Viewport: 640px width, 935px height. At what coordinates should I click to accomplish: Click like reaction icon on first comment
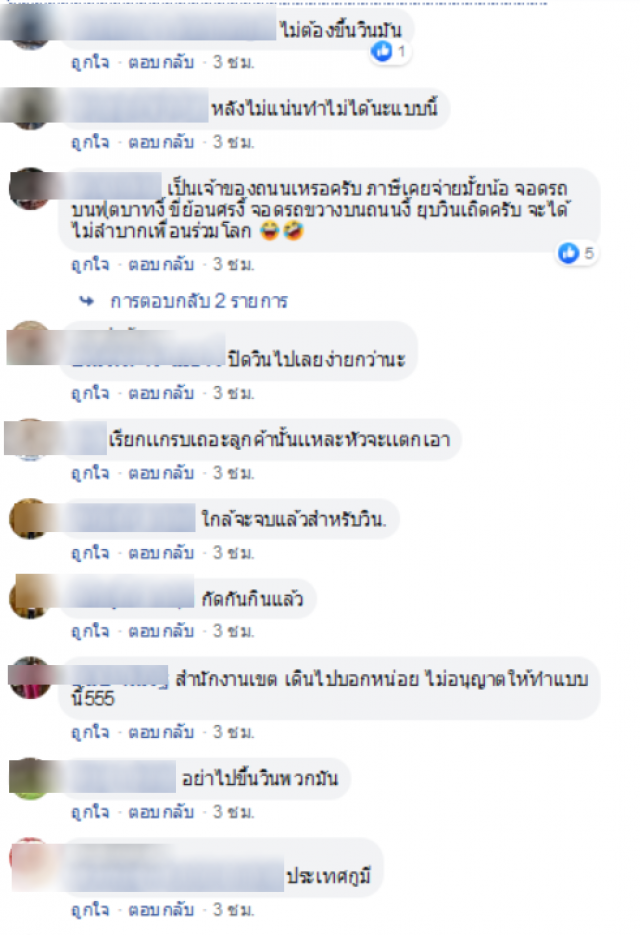point(382,51)
